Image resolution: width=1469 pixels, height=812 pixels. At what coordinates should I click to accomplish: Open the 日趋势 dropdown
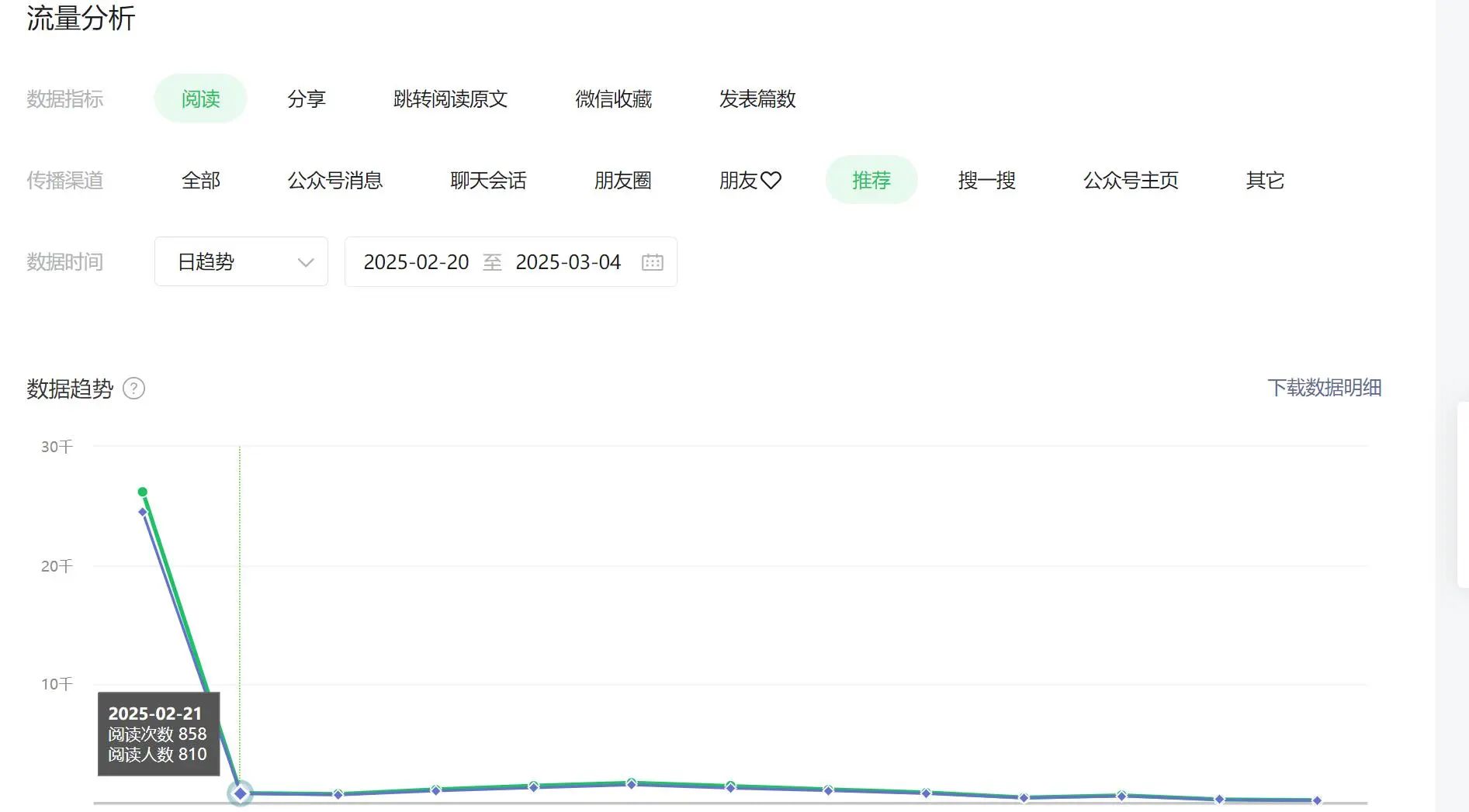coord(241,261)
